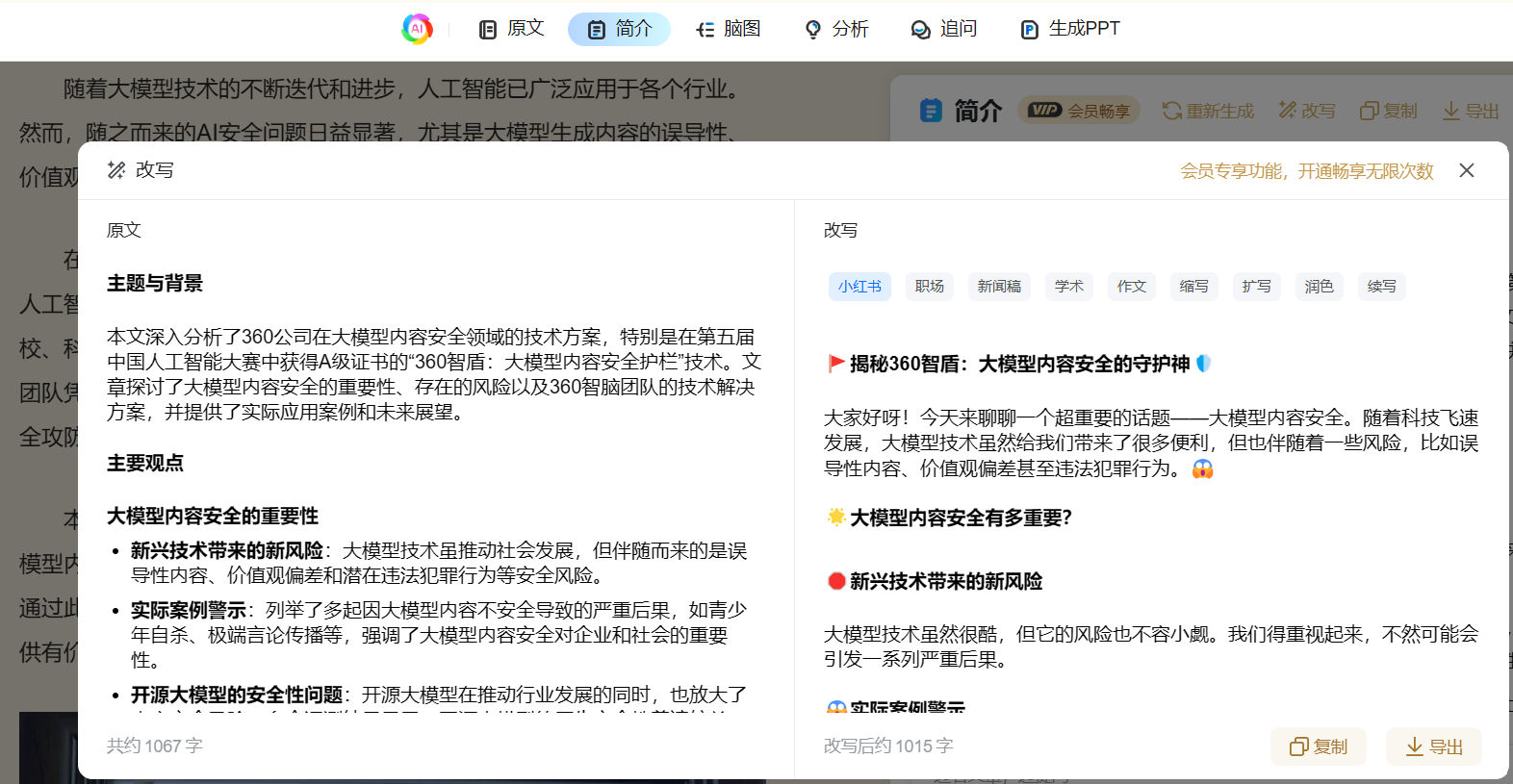This screenshot has height=784, width=1513.
Task: Click the 实际案例警示 bullet in original text
Action: click(189, 611)
